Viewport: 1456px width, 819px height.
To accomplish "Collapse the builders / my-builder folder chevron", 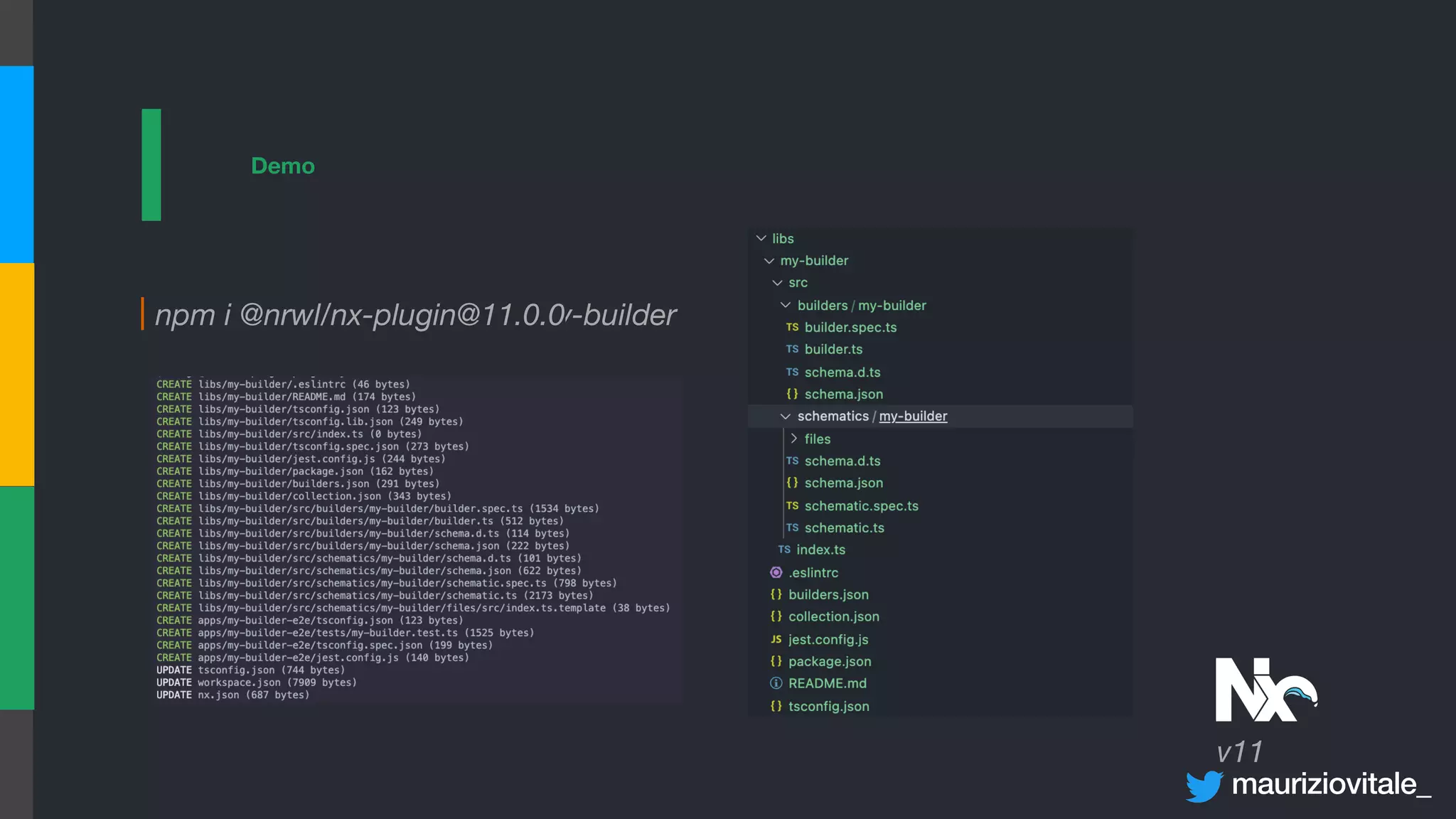I will coord(786,305).
